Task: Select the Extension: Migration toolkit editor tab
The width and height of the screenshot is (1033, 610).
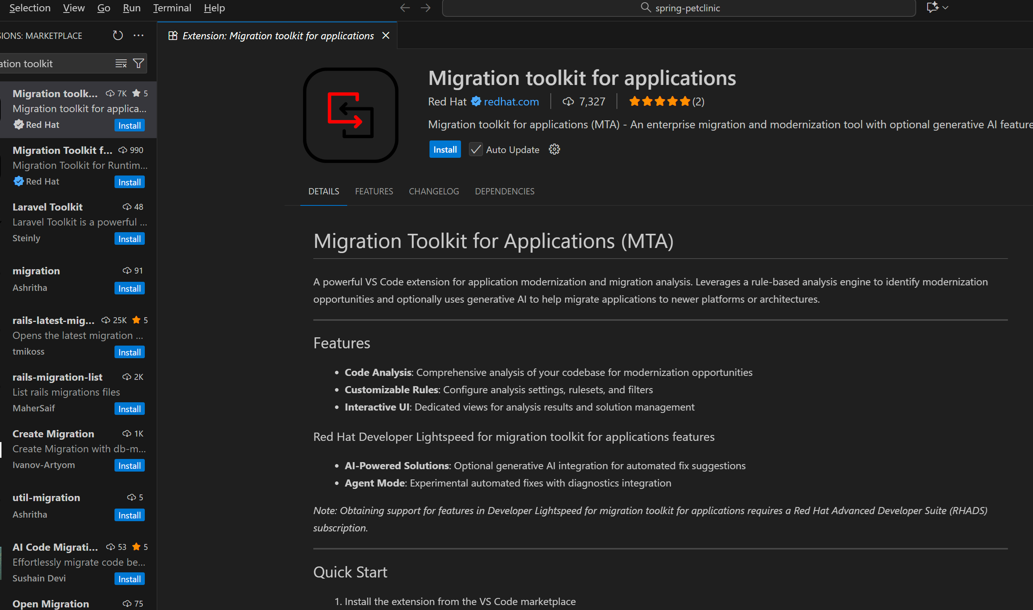Action: pyautogui.click(x=277, y=36)
